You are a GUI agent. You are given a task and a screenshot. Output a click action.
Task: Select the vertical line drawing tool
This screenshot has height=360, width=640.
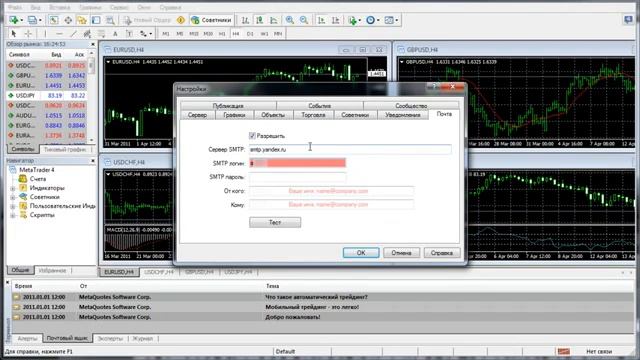point(45,33)
